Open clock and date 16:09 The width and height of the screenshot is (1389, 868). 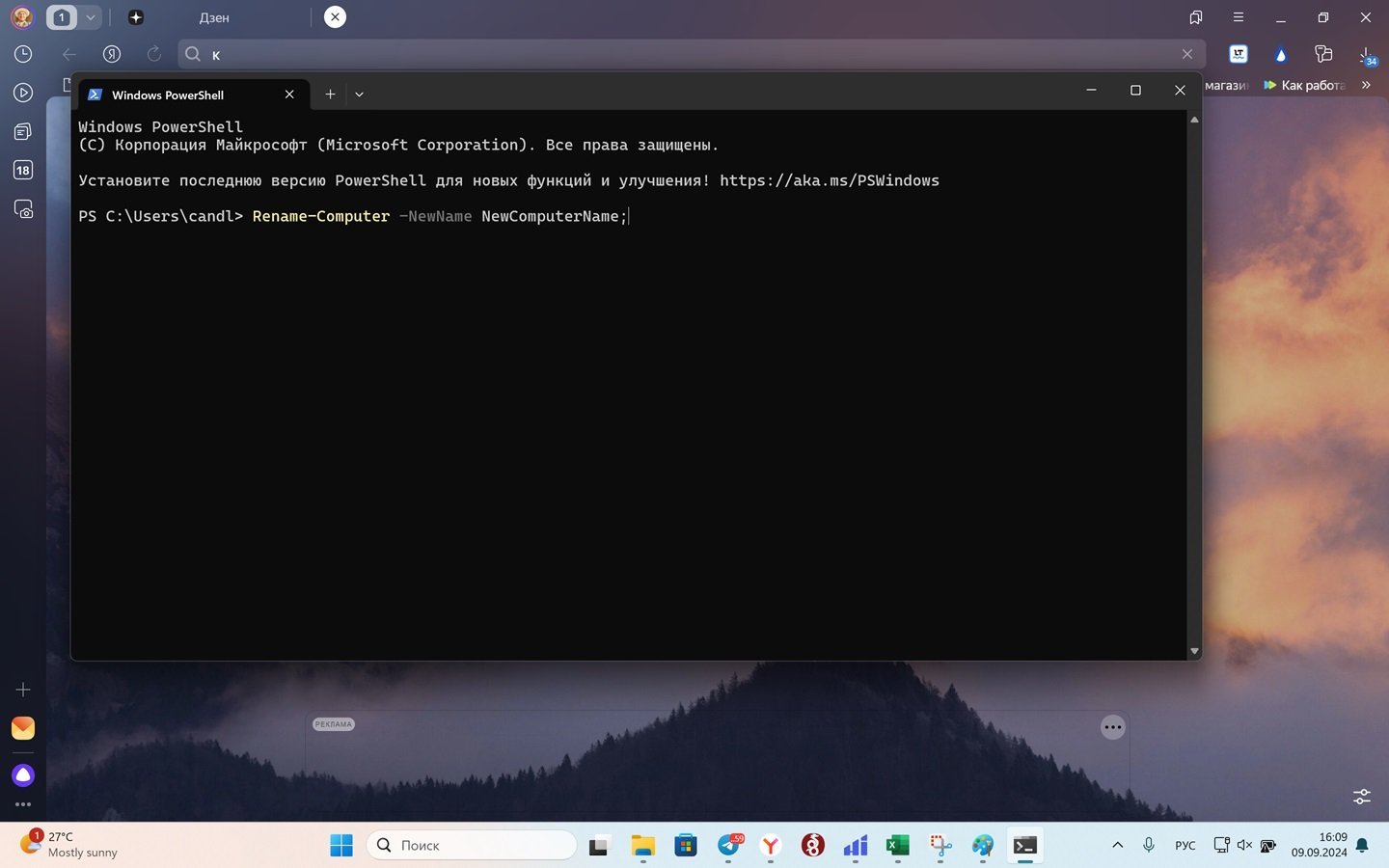coord(1319,845)
